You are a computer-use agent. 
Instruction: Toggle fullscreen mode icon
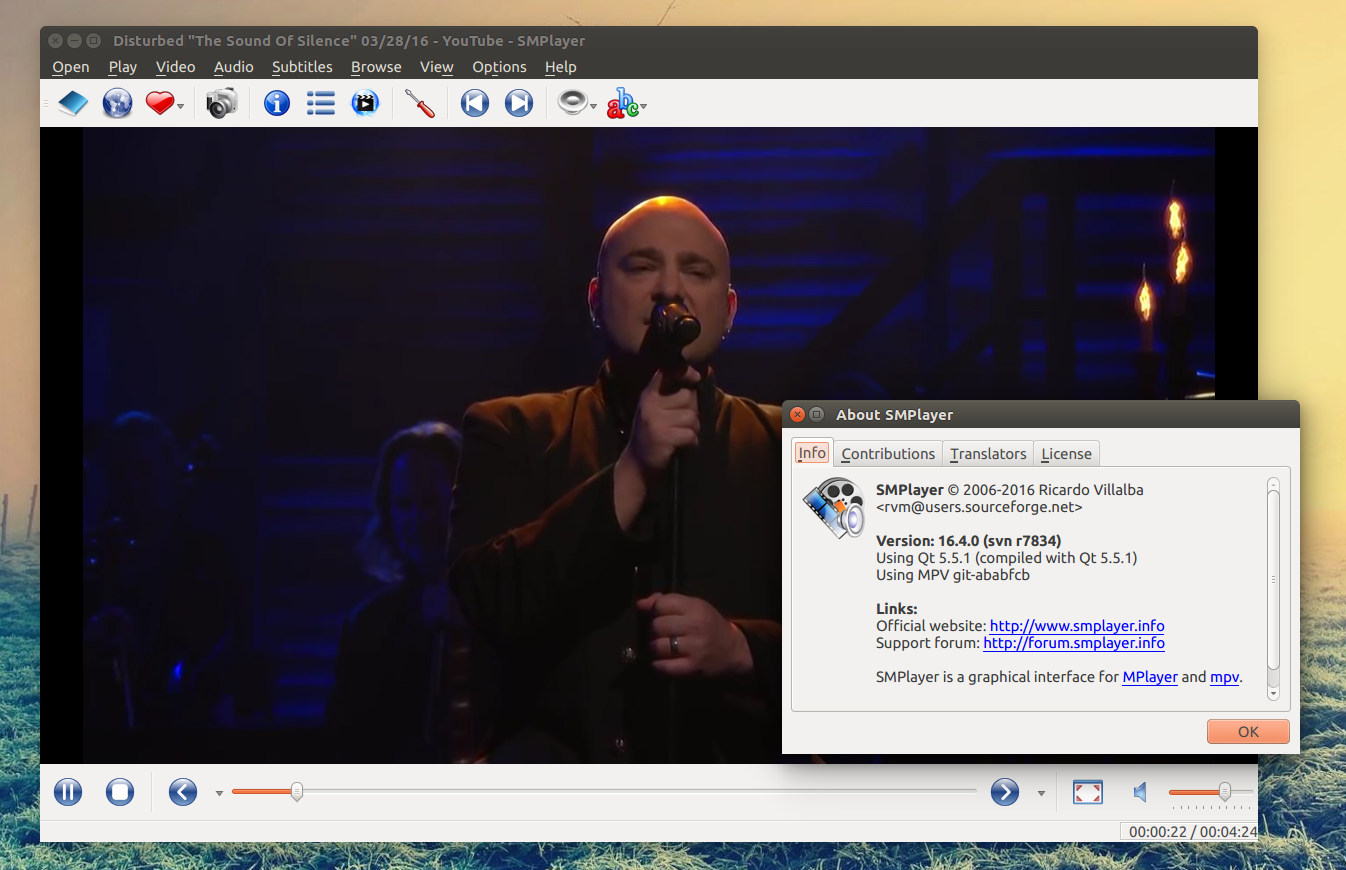tap(1087, 793)
